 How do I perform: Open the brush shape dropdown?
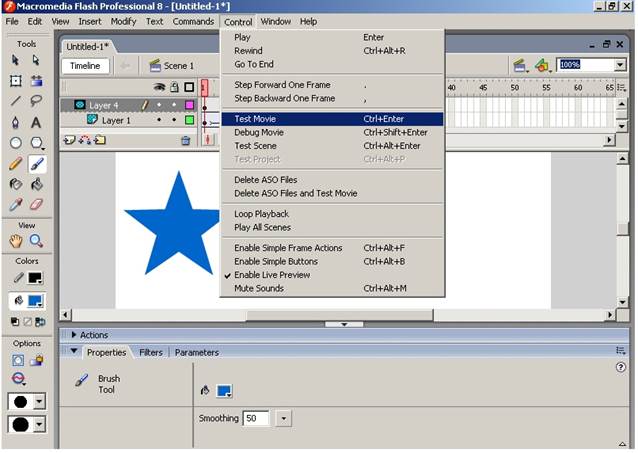point(39,425)
